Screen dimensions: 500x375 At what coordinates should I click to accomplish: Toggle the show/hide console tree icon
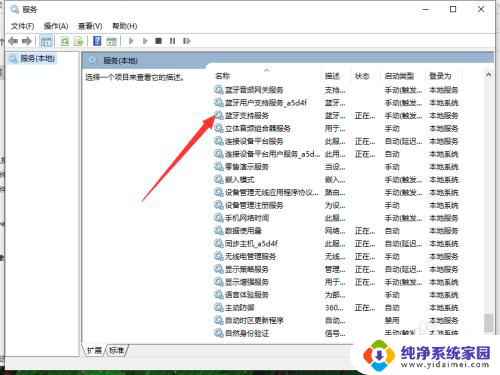(46, 41)
